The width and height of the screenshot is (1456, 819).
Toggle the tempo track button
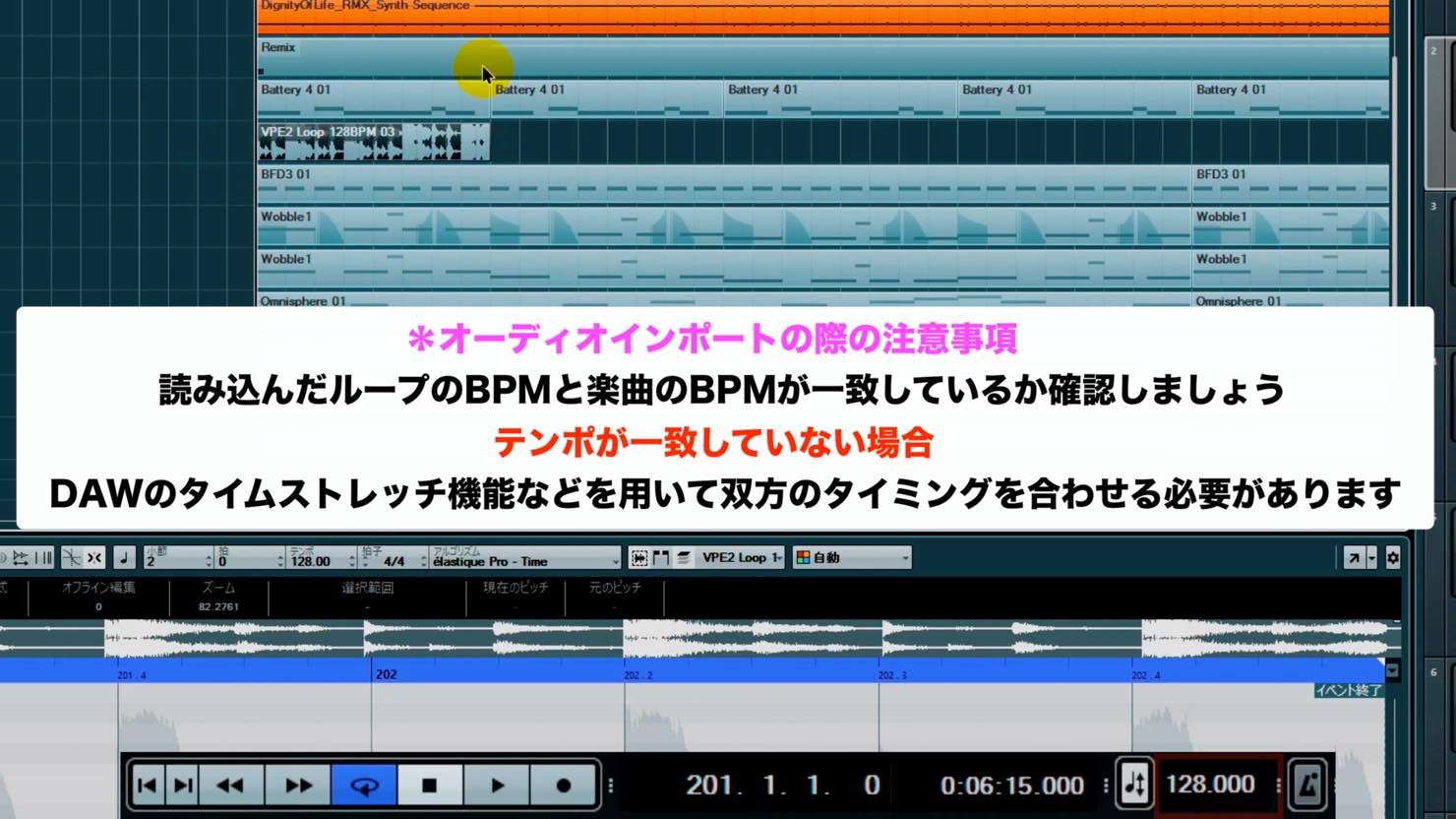click(x=1134, y=785)
